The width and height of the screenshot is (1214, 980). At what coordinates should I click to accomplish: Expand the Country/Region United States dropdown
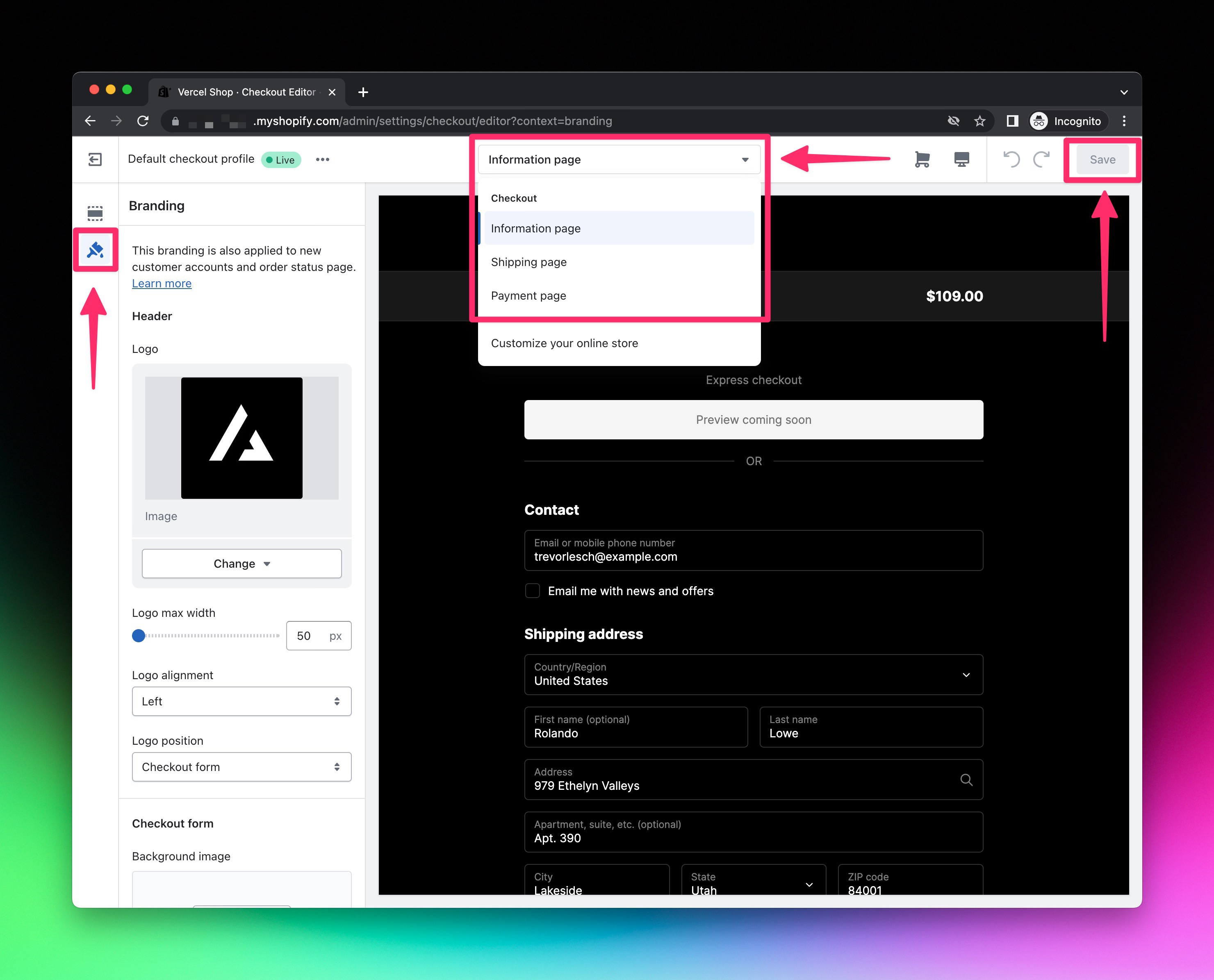753,674
